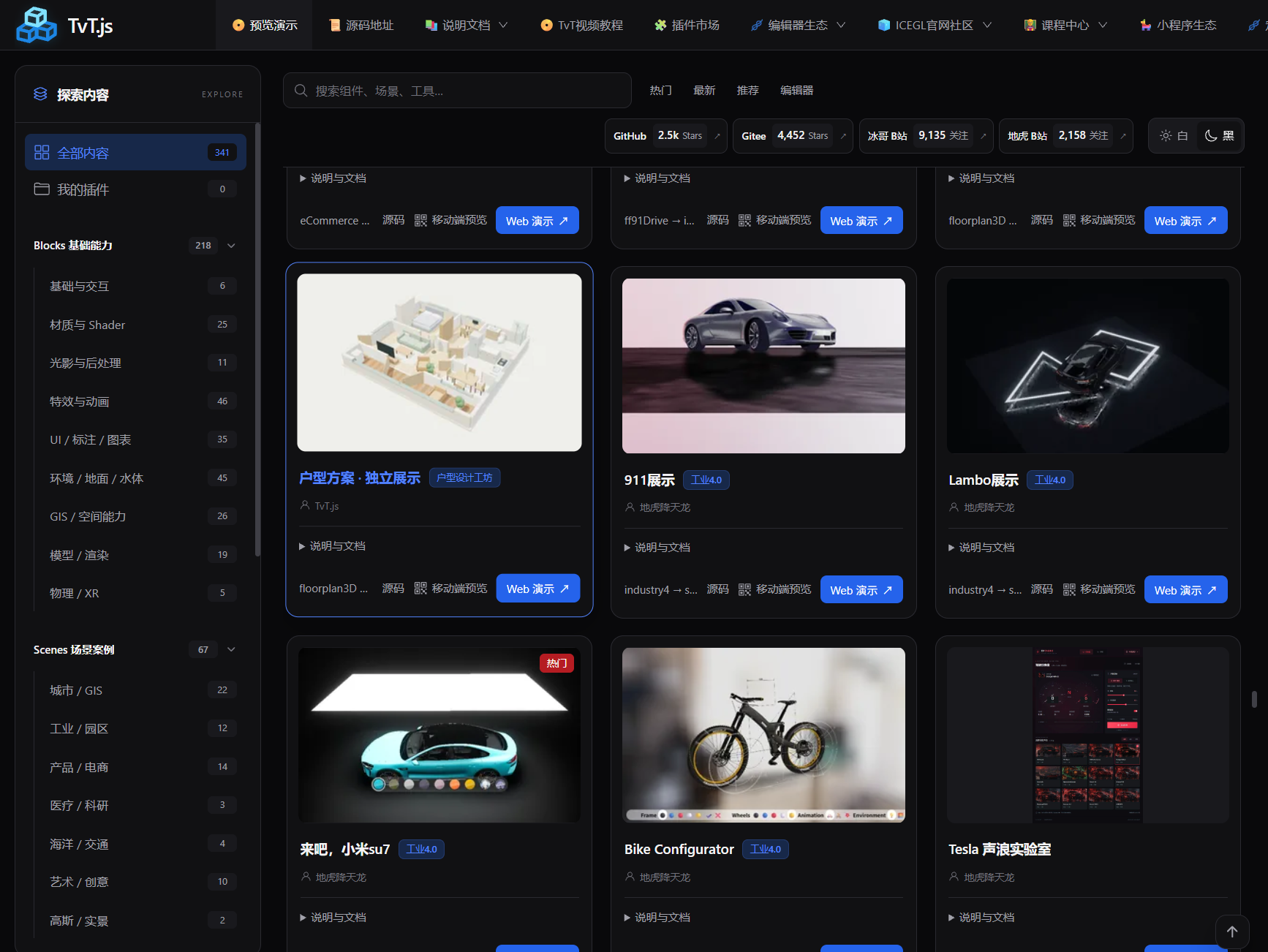
Task: Open the 小米su7 car thumbnail
Action: (439, 735)
